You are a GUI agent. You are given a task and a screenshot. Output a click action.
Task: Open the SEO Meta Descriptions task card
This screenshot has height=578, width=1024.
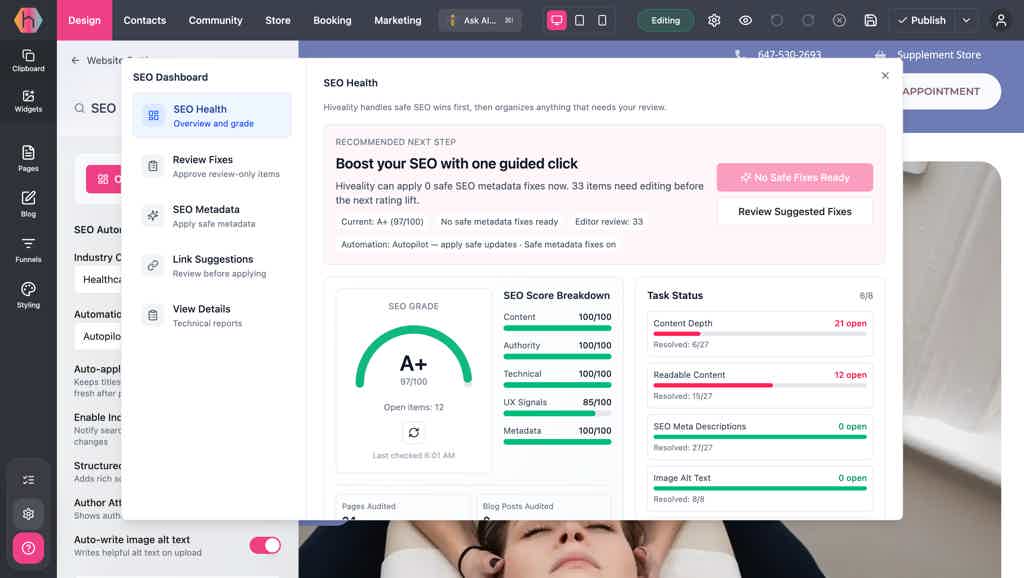pyautogui.click(x=760, y=436)
